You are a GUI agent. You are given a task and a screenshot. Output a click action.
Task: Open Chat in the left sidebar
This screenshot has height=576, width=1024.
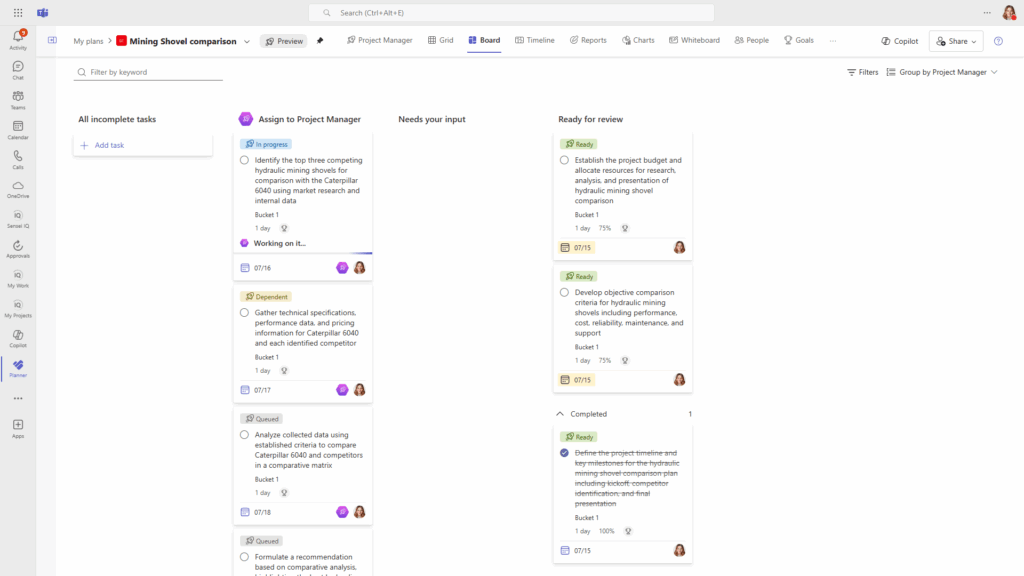[x=18, y=70]
